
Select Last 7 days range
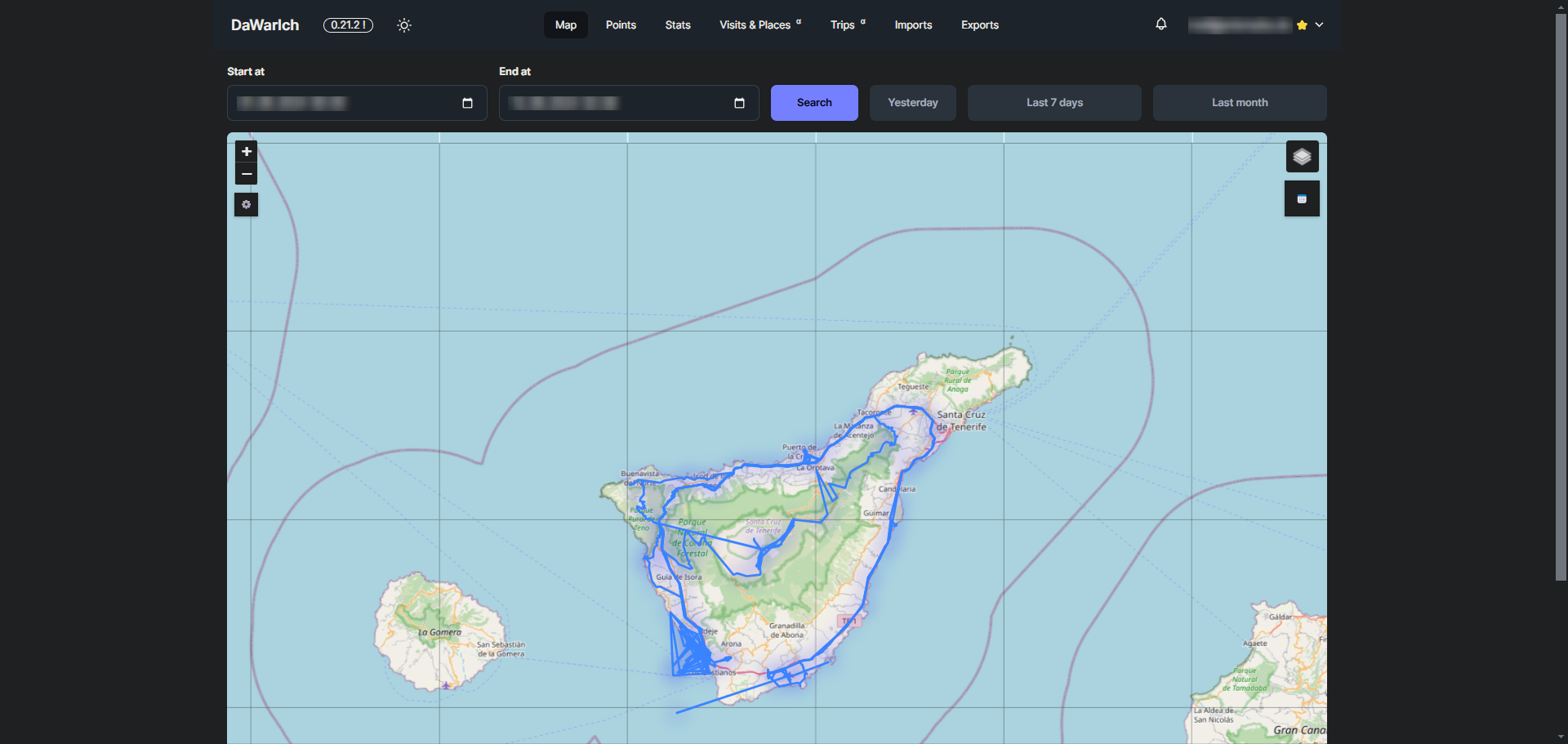(x=1054, y=103)
